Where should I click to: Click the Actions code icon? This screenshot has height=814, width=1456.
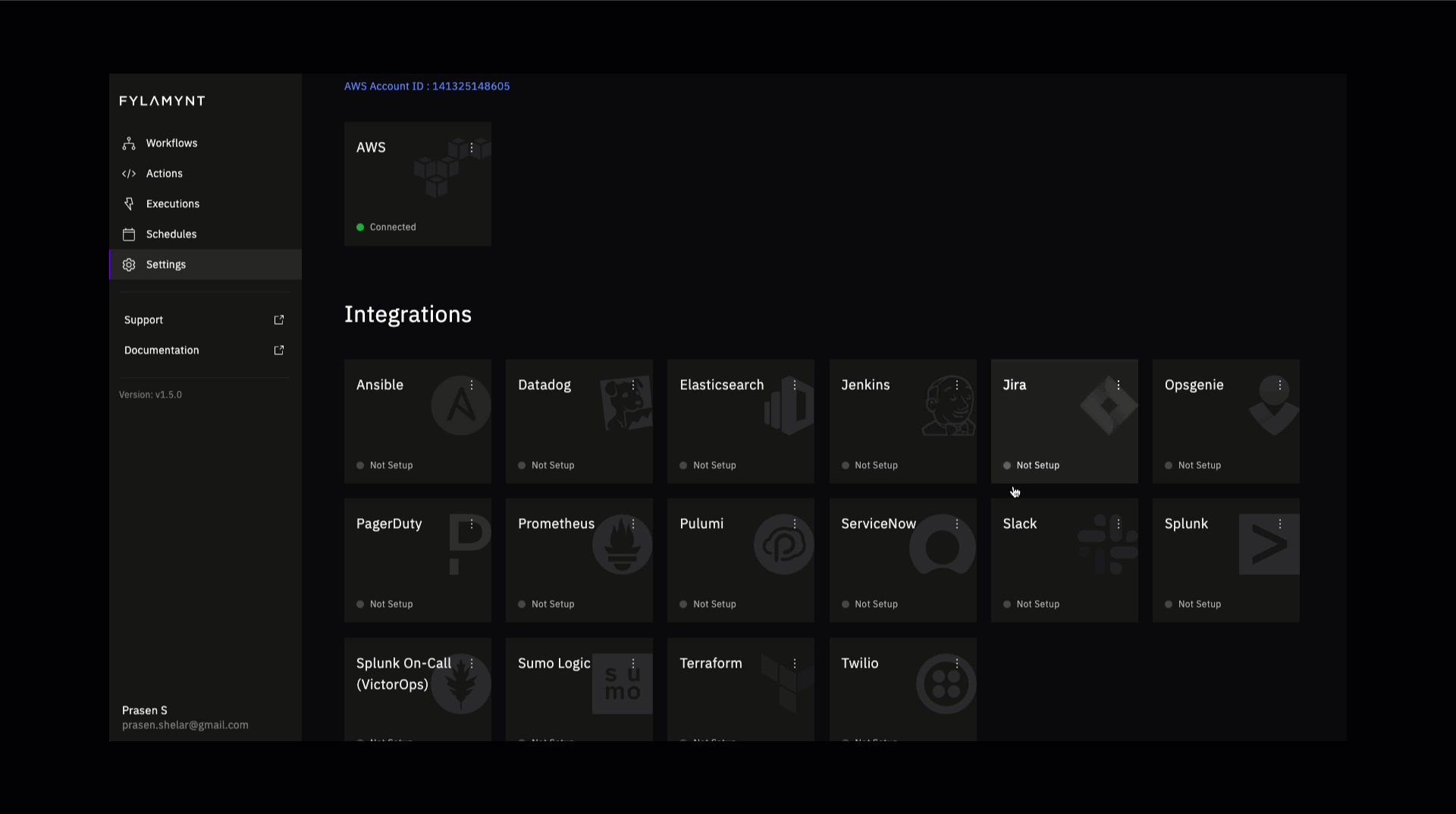pos(129,174)
